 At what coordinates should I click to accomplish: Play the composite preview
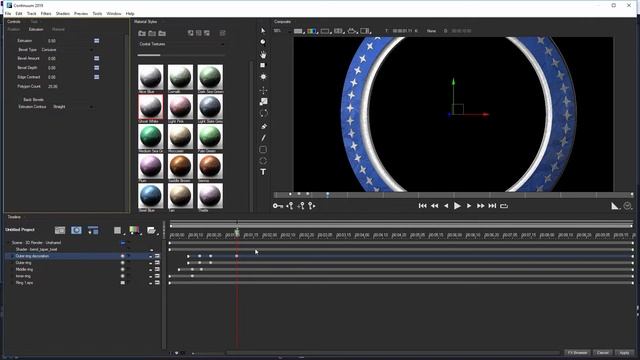click(457, 206)
